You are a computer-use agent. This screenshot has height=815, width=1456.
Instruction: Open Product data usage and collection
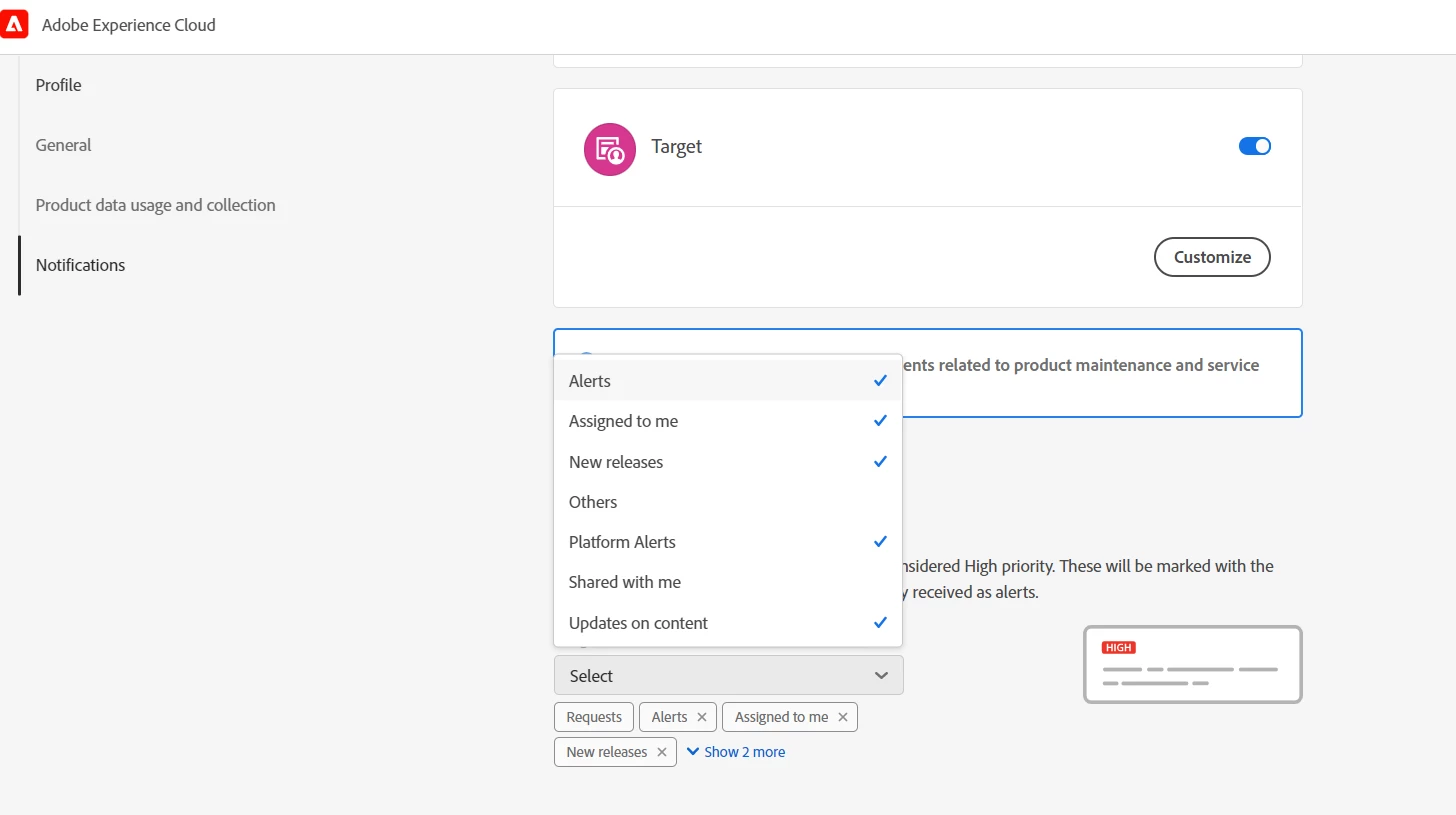click(156, 205)
